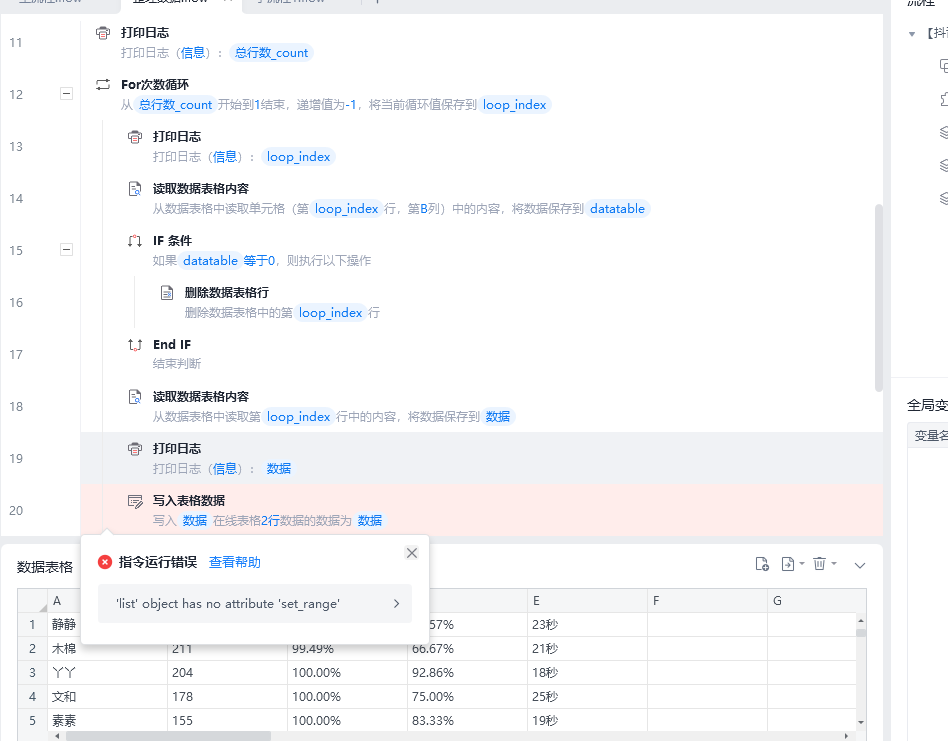Collapse the For loop block at line 12
This screenshot has height=741, width=948.
(x=66, y=93)
